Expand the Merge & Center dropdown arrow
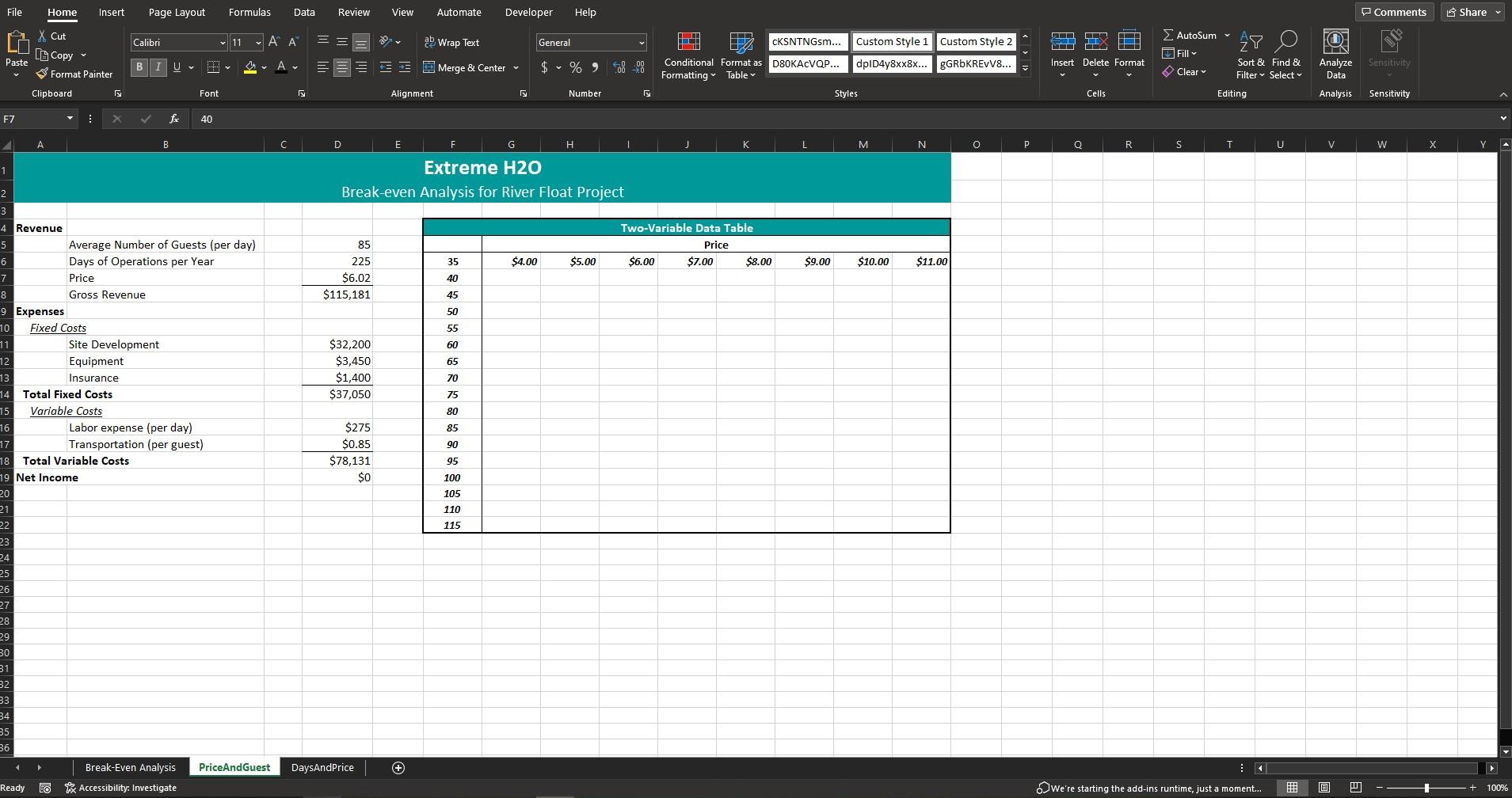This screenshot has height=798, width=1512. [x=516, y=68]
